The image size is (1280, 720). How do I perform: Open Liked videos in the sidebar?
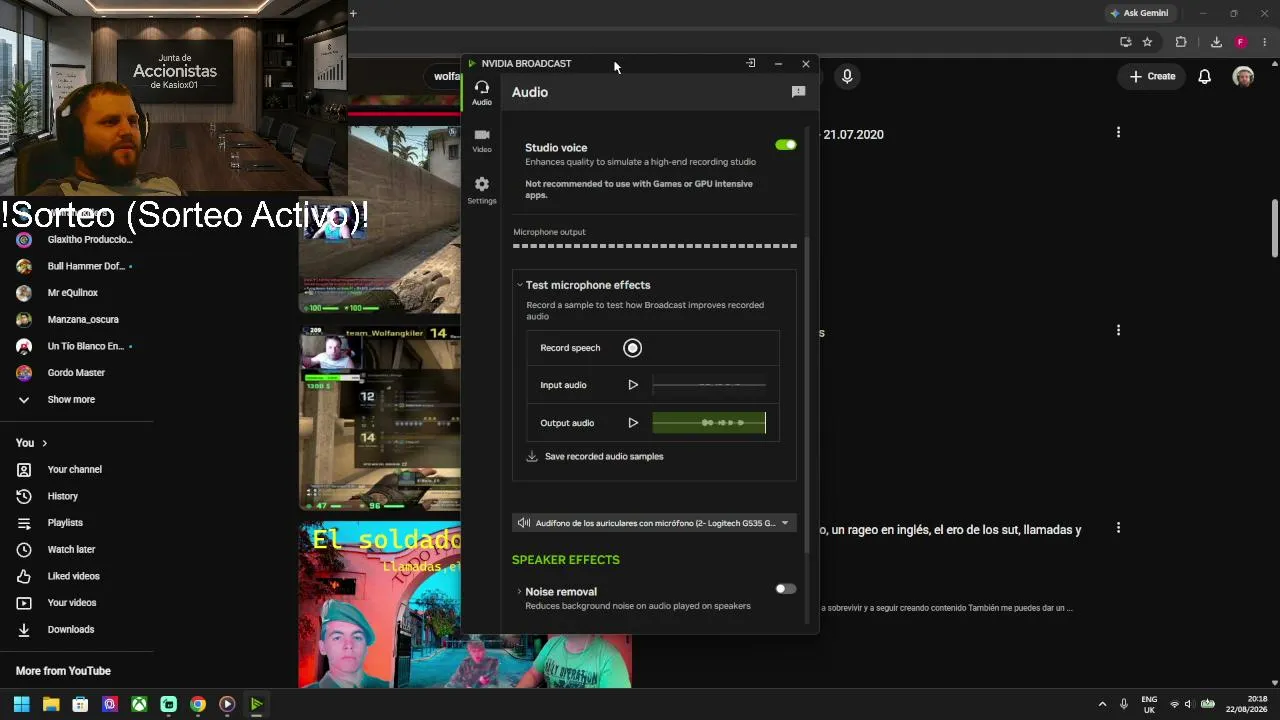pos(76,576)
